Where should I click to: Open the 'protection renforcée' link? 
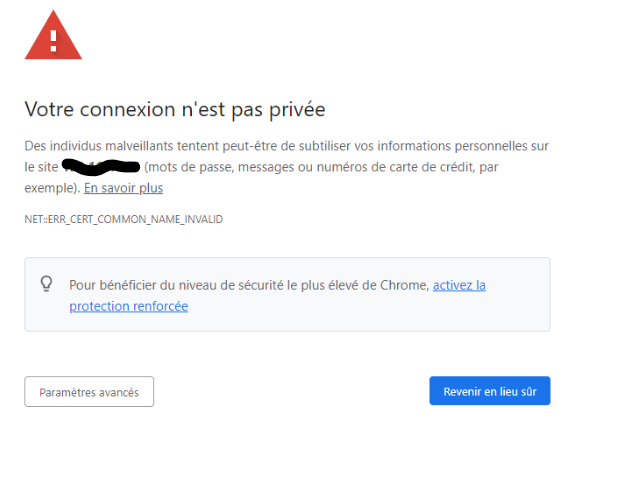128,306
